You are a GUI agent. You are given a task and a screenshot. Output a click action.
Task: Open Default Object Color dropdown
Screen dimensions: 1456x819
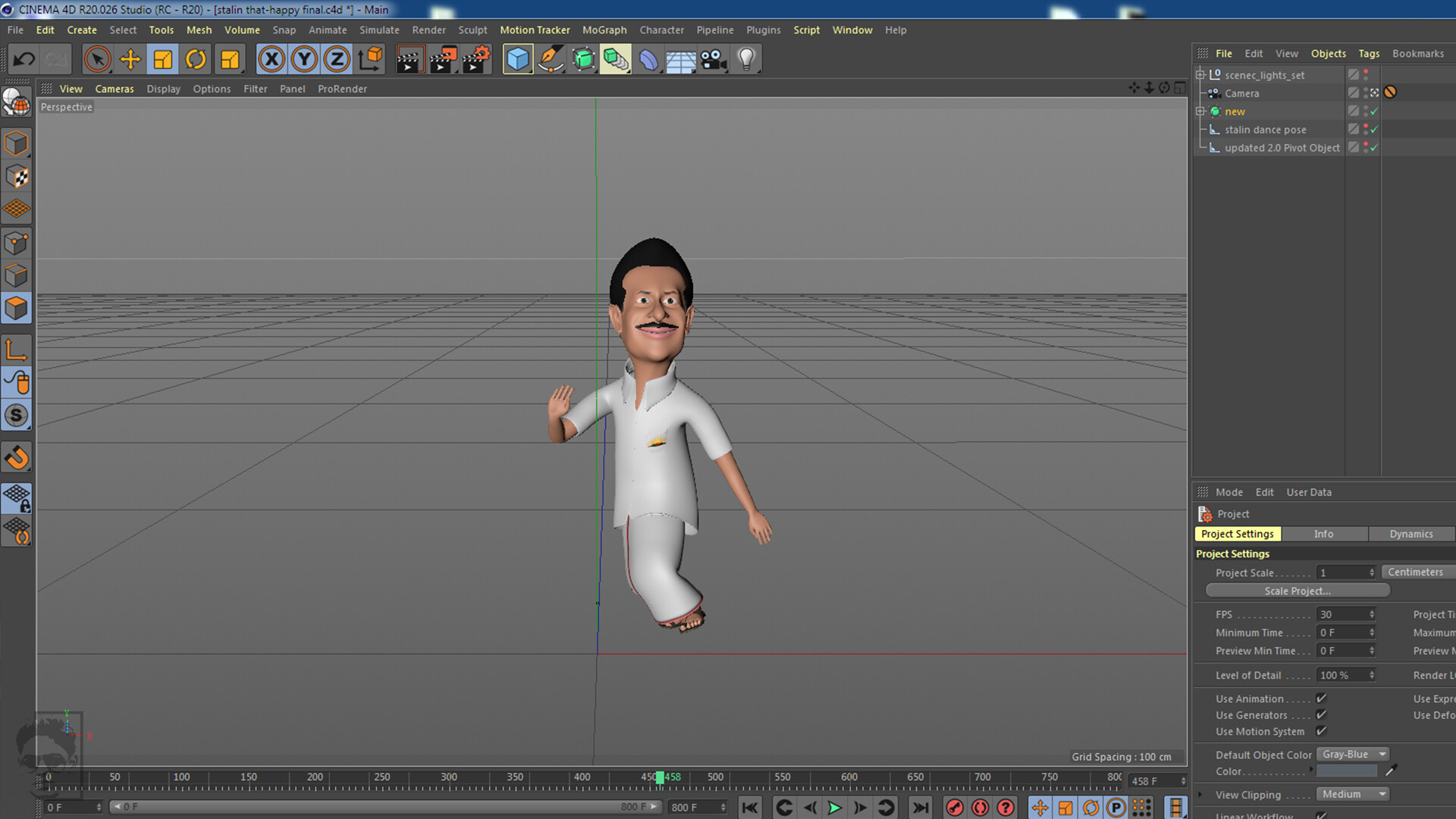[x=1354, y=755]
